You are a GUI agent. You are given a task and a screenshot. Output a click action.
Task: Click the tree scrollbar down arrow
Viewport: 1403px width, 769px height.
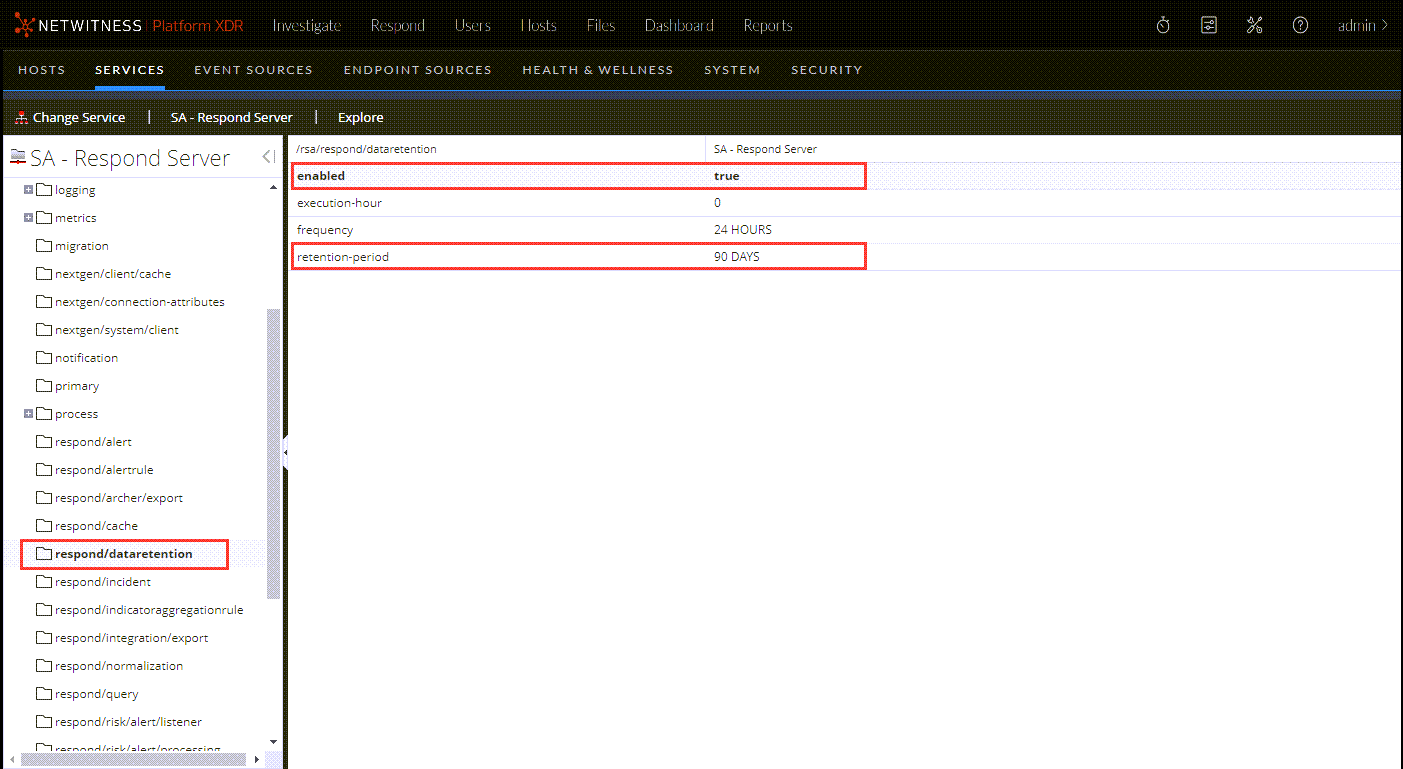[x=274, y=741]
